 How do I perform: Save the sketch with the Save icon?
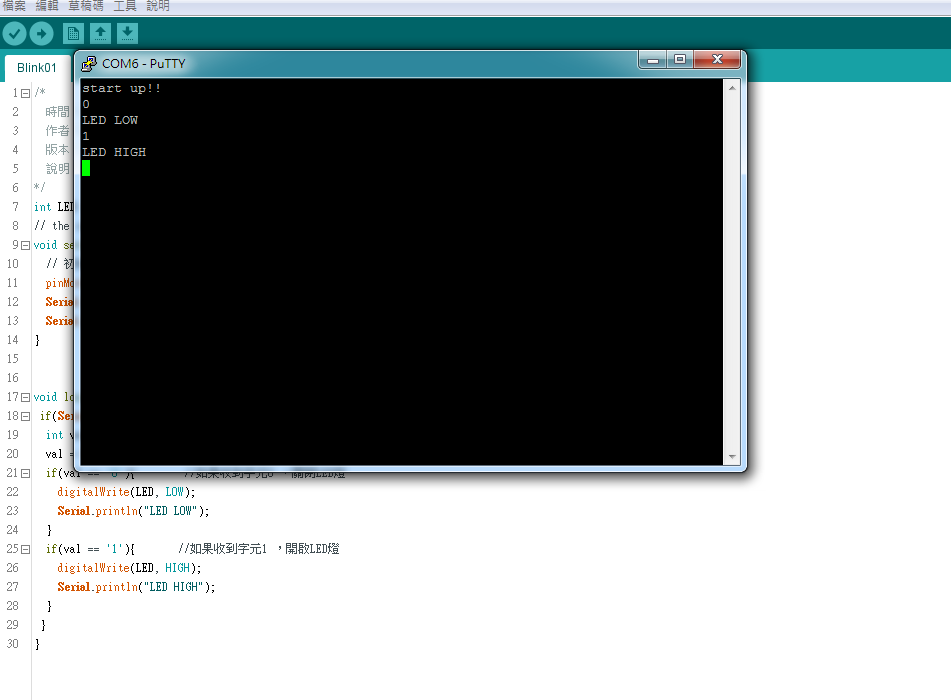[x=127, y=33]
